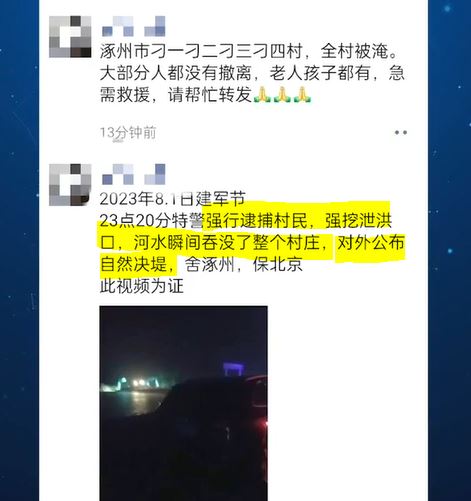This screenshot has width=471, height=501.
Task: Click the praying hands emoji row
Action: pyautogui.click(x=283, y=94)
